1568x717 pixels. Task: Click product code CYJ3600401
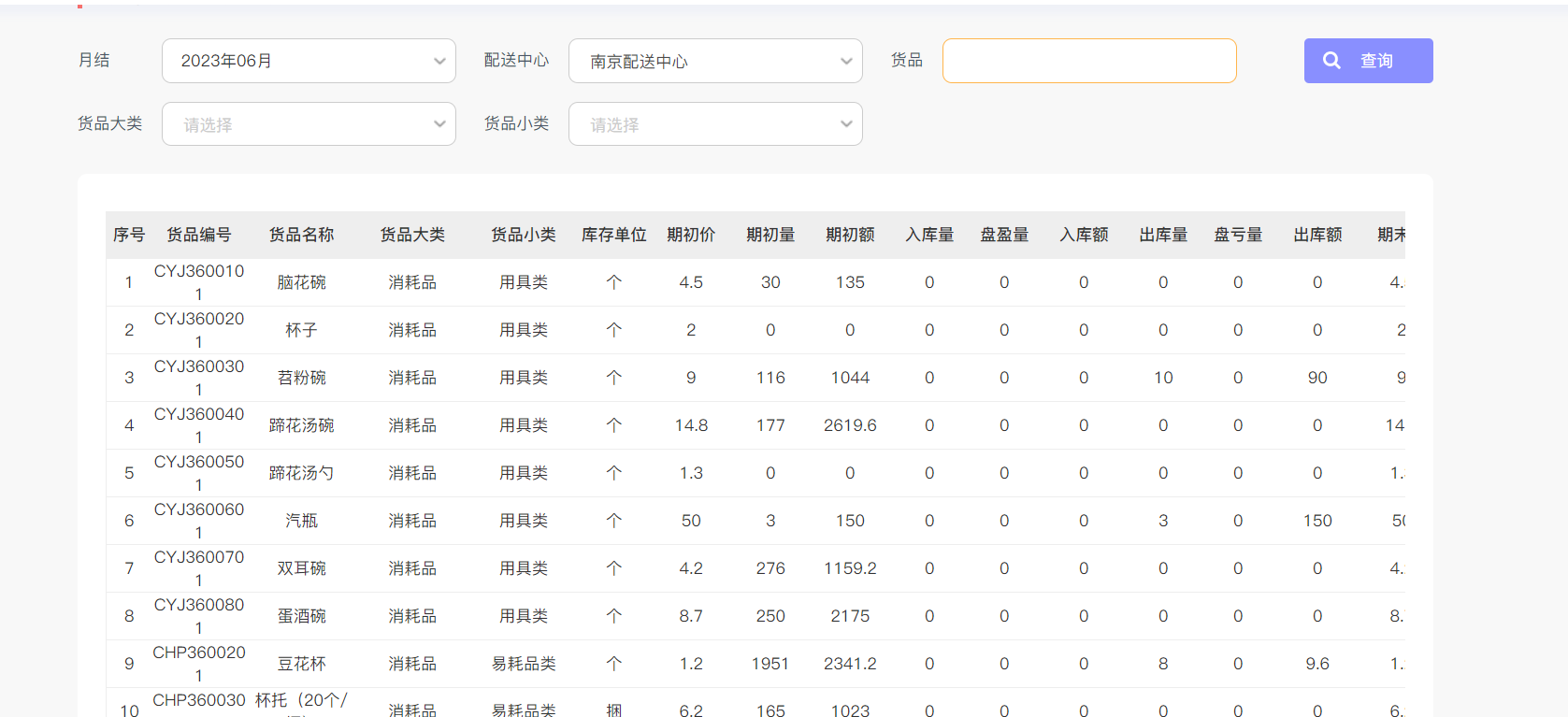coord(199,425)
